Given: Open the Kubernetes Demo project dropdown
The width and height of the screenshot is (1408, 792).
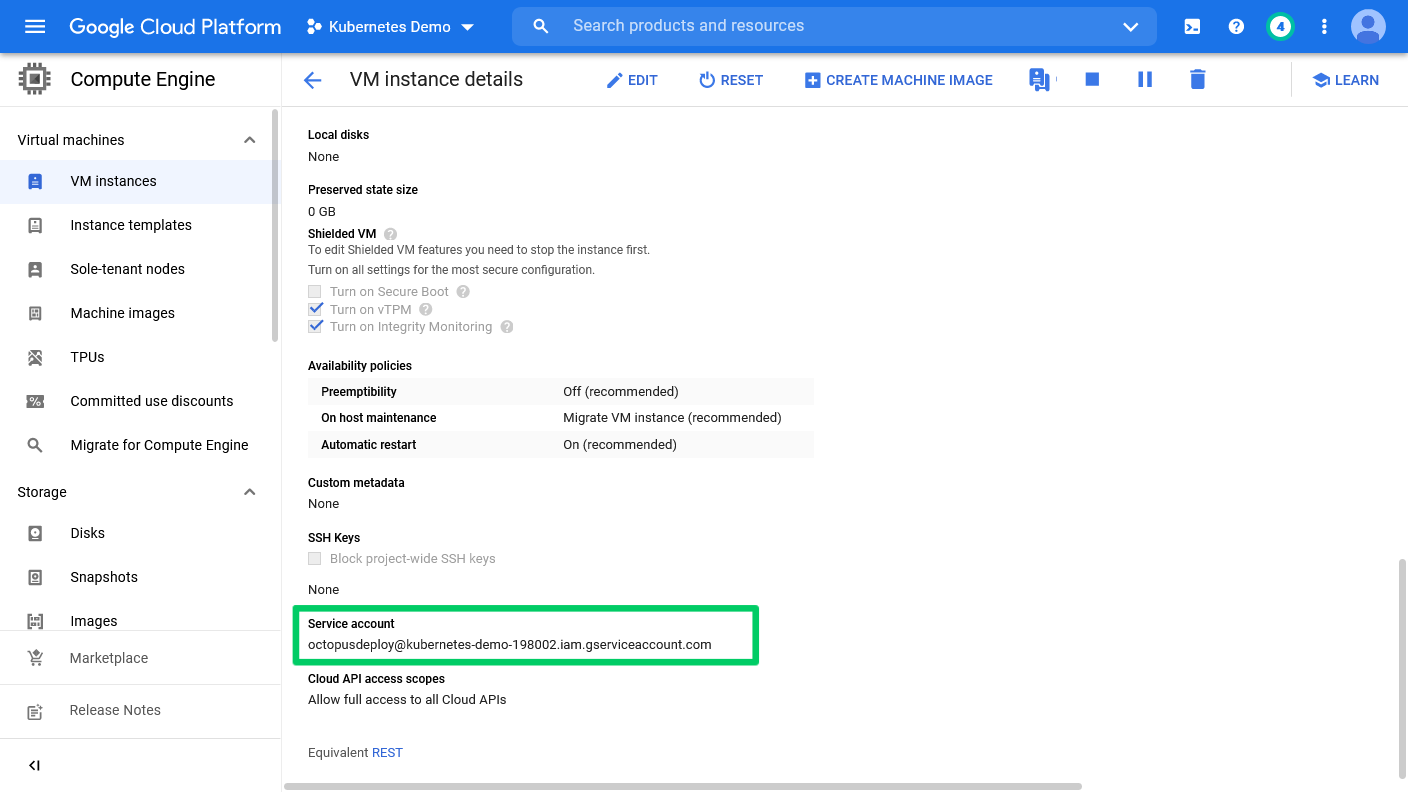Looking at the screenshot, I should click(x=391, y=27).
